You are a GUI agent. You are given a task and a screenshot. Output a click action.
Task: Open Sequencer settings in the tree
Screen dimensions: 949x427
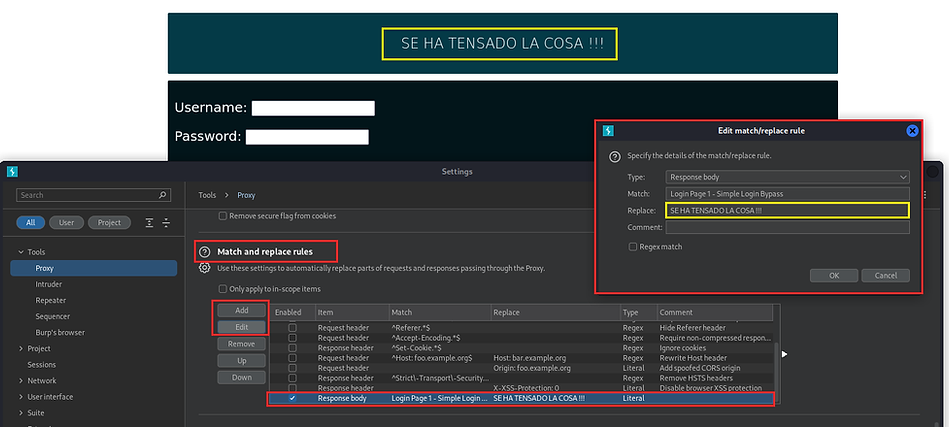[53, 316]
